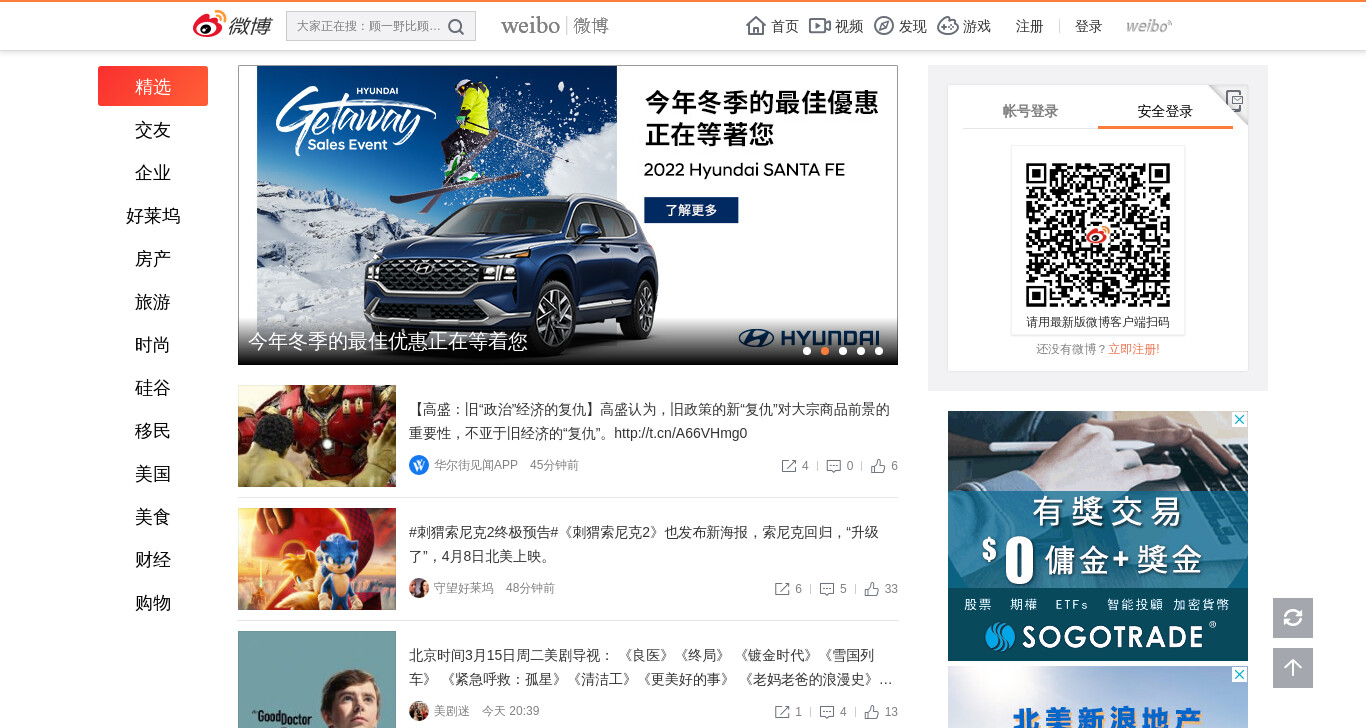Viewport: 1366px width, 728px height.
Task: Open The Good Doctor thumbnail
Action: 317,679
